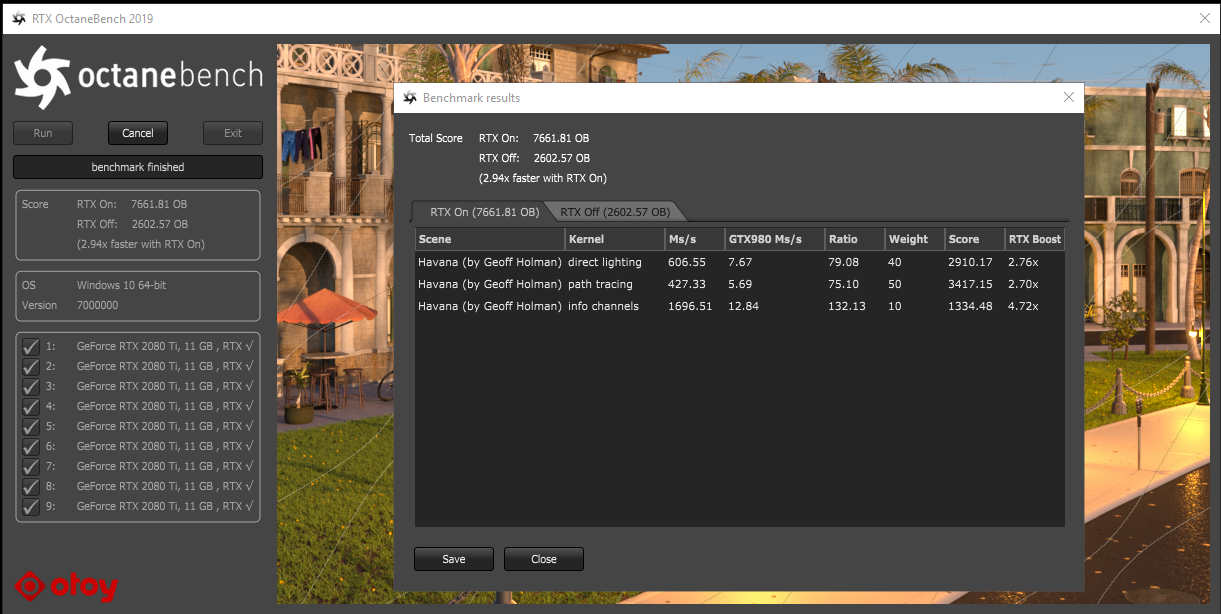Screen dimensions: 1221x614
Task: Click the 'direct lighting' kernel cell
Action: 605,262
